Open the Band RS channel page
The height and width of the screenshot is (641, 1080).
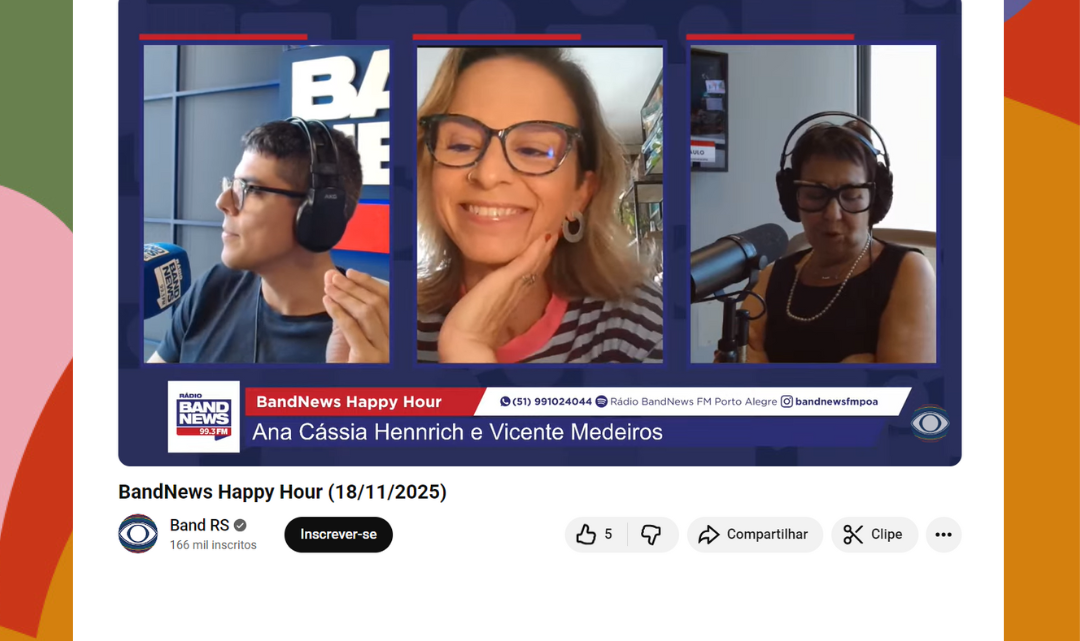(199, 524)
